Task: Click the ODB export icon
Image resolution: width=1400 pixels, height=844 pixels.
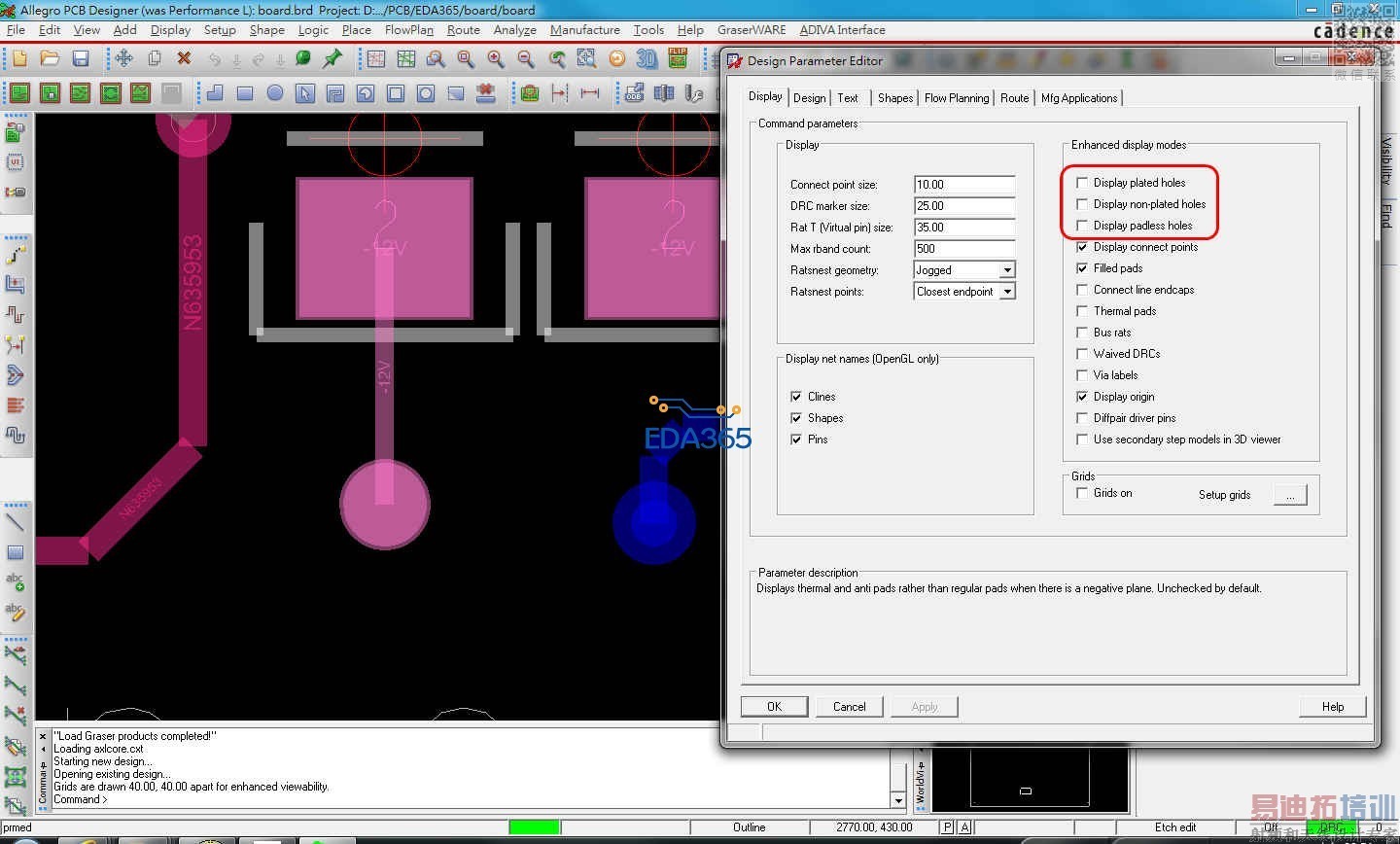Action: [635, 93]
